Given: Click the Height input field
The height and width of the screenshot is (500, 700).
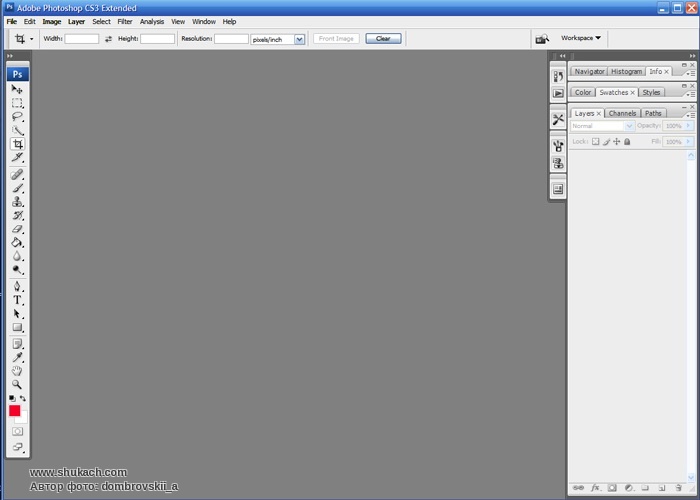Looking at the screenshot, I should 157,39.
